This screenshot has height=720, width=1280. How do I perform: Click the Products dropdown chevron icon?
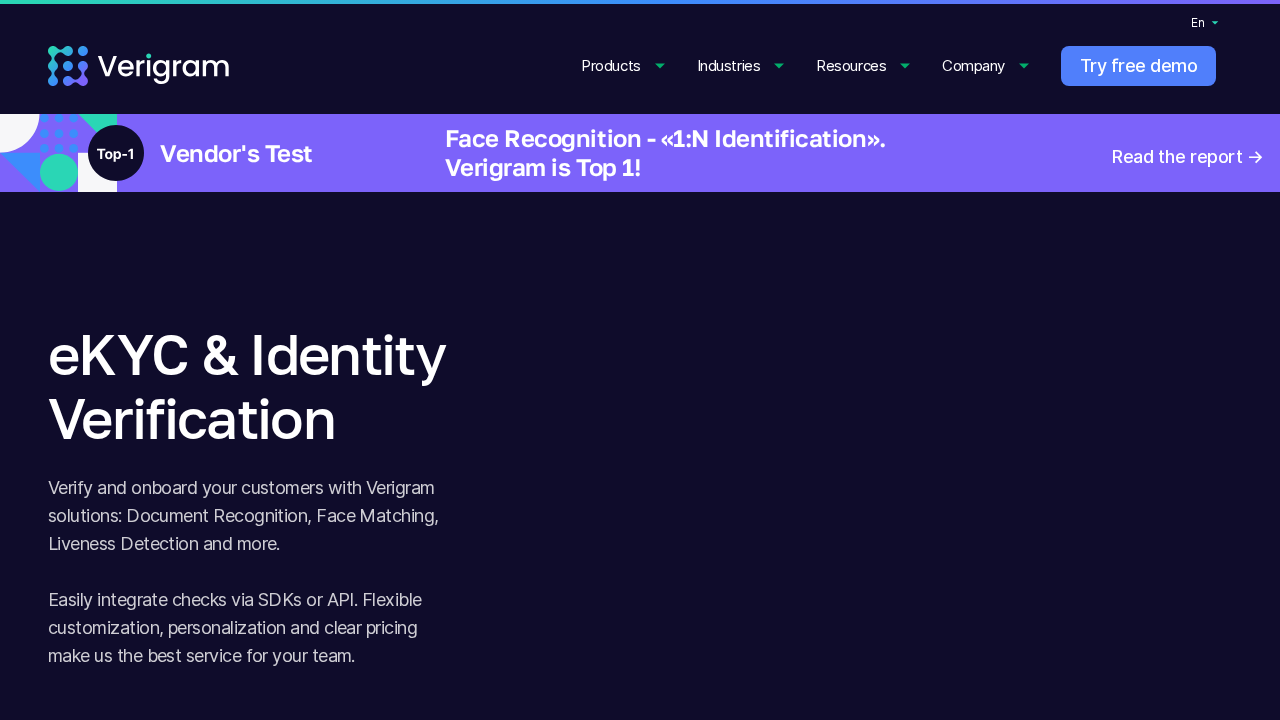click(658, 65)
